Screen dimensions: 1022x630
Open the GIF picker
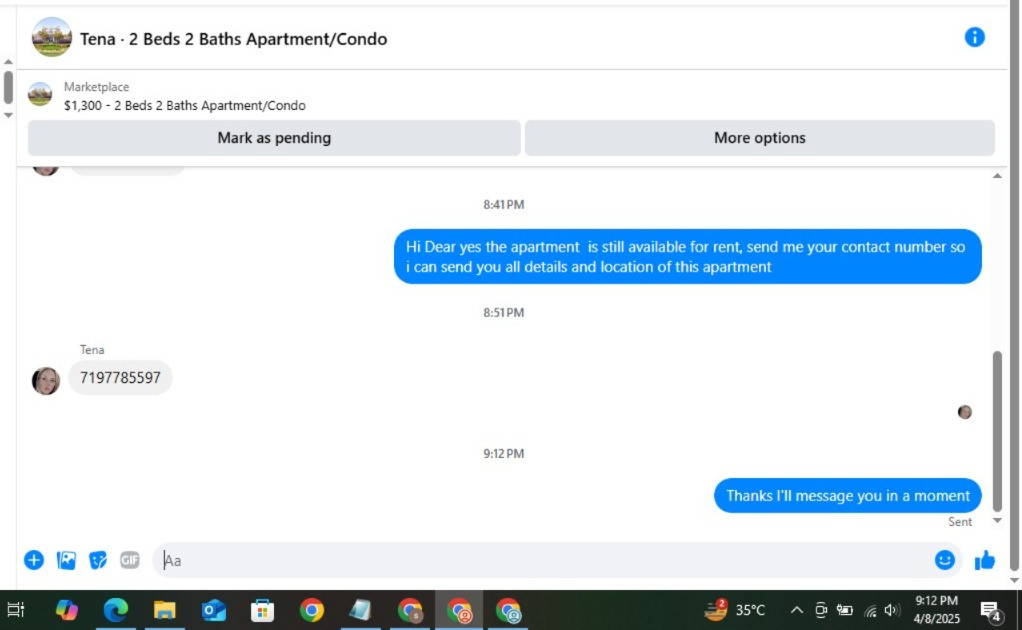[130, 560]
